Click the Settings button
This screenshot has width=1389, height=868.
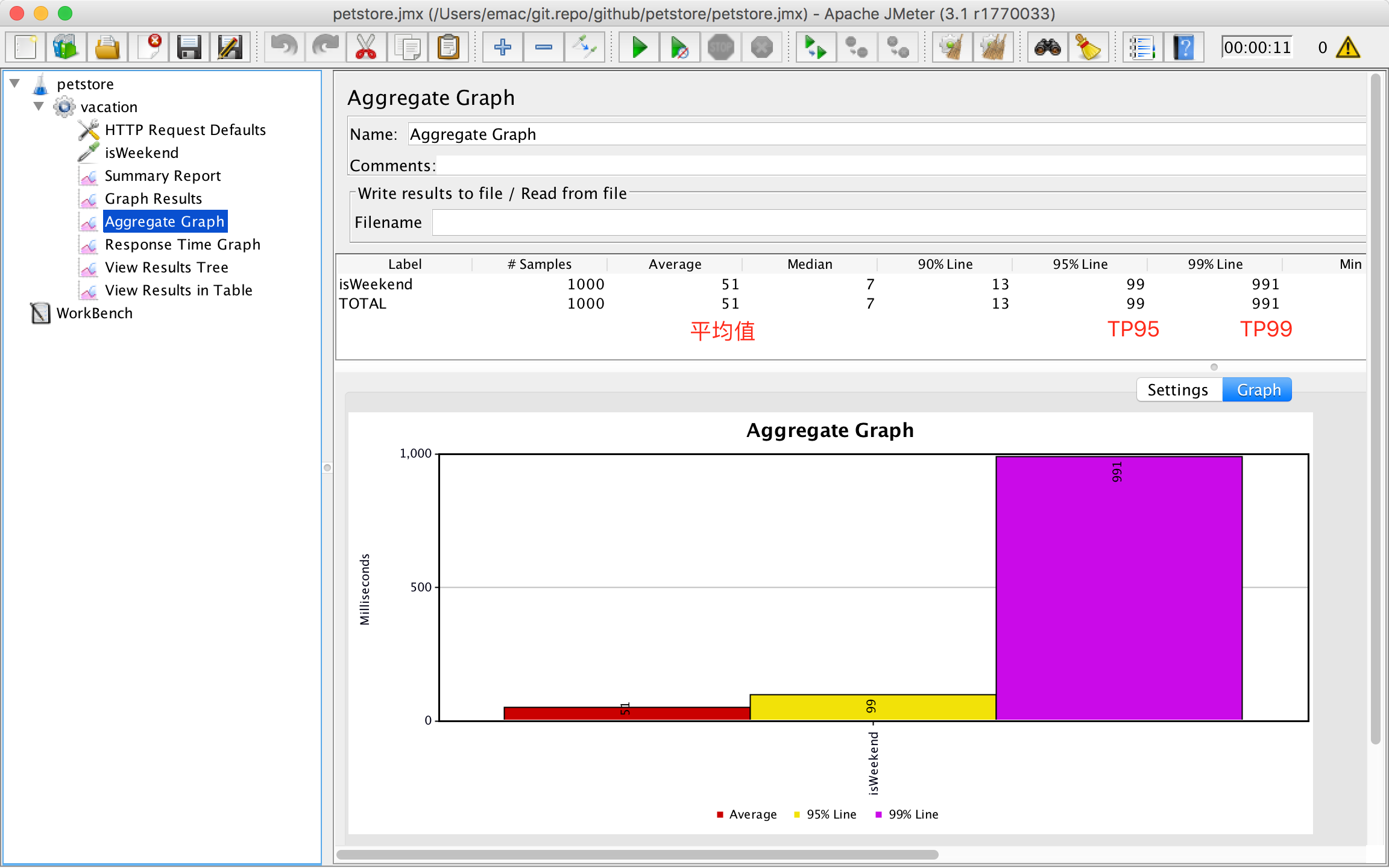tap(1177, 389)
